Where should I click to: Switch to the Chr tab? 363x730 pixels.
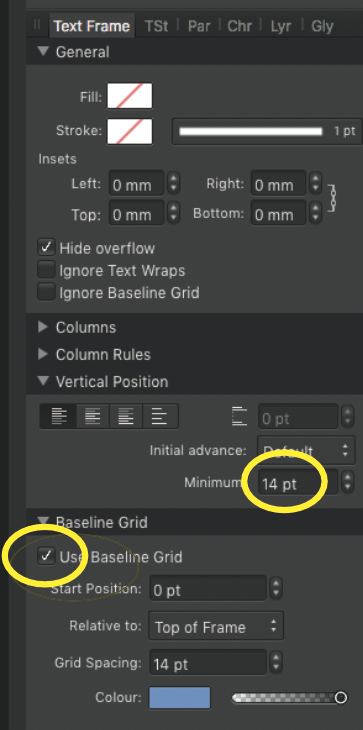click(239, 26)
